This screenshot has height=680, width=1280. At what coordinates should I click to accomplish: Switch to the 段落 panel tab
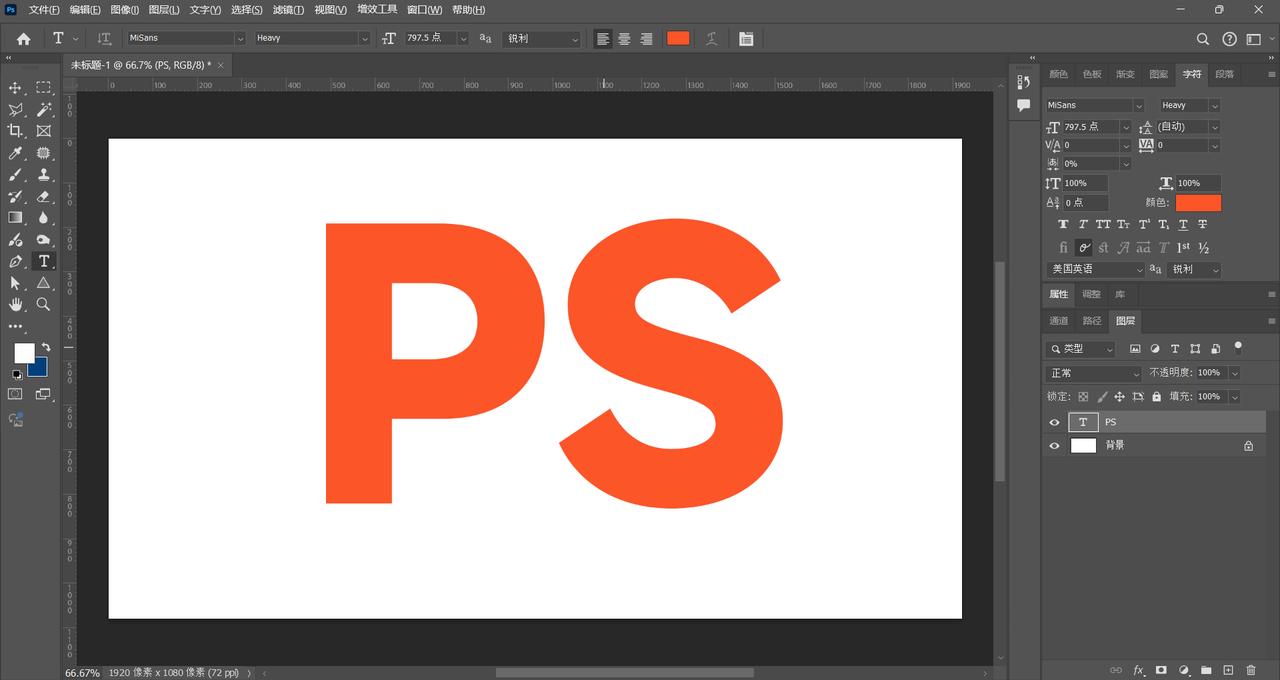[1224, 74]
